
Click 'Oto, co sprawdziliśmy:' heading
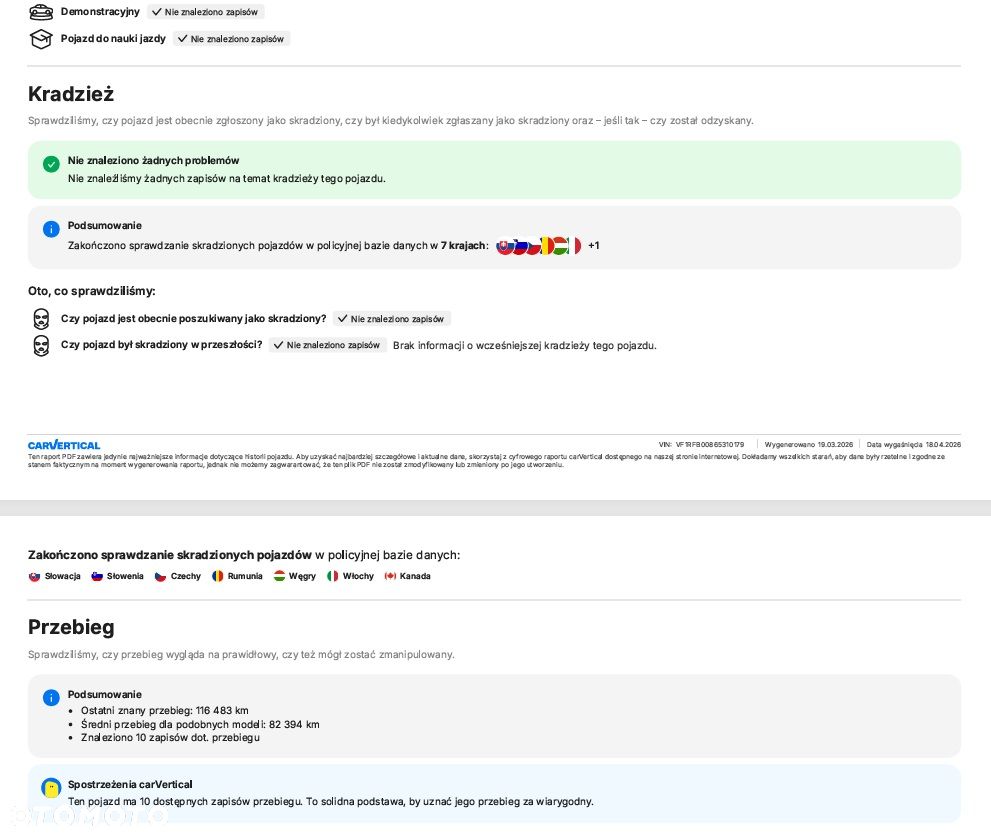[x=92, y=291]
